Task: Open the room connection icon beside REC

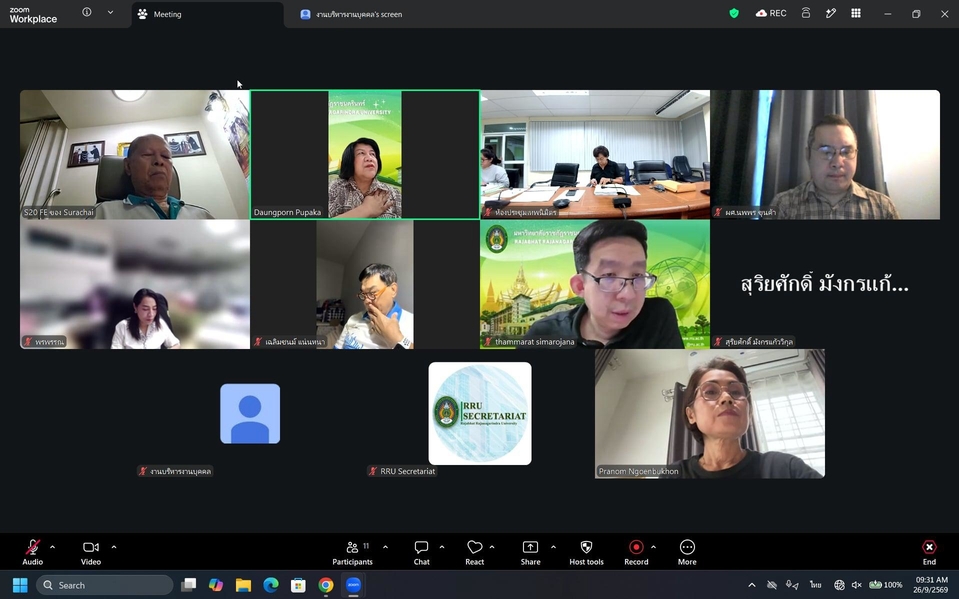Action: coord(806,13)
